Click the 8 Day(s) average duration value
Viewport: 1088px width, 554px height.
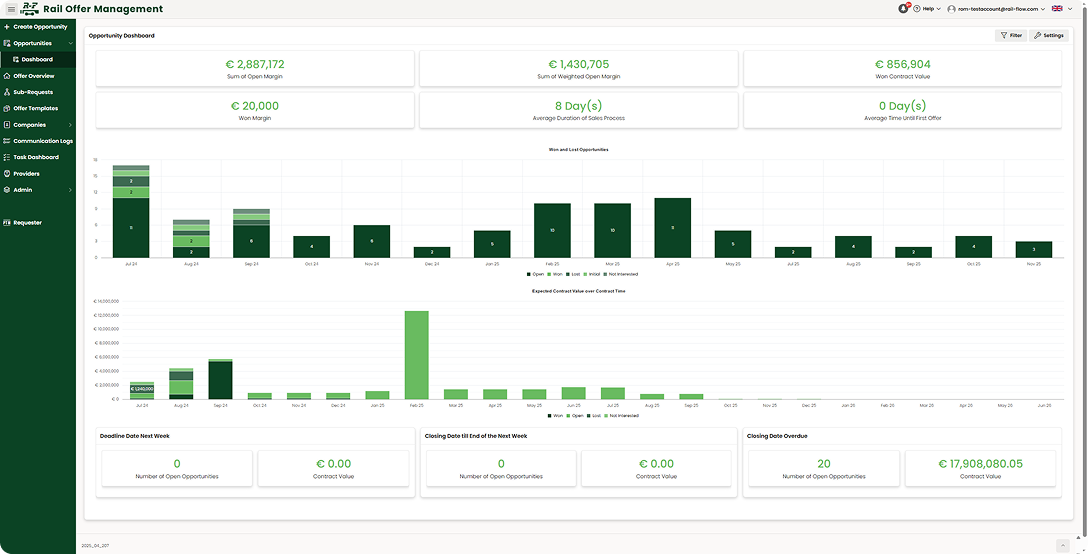[x=579, y=106]
